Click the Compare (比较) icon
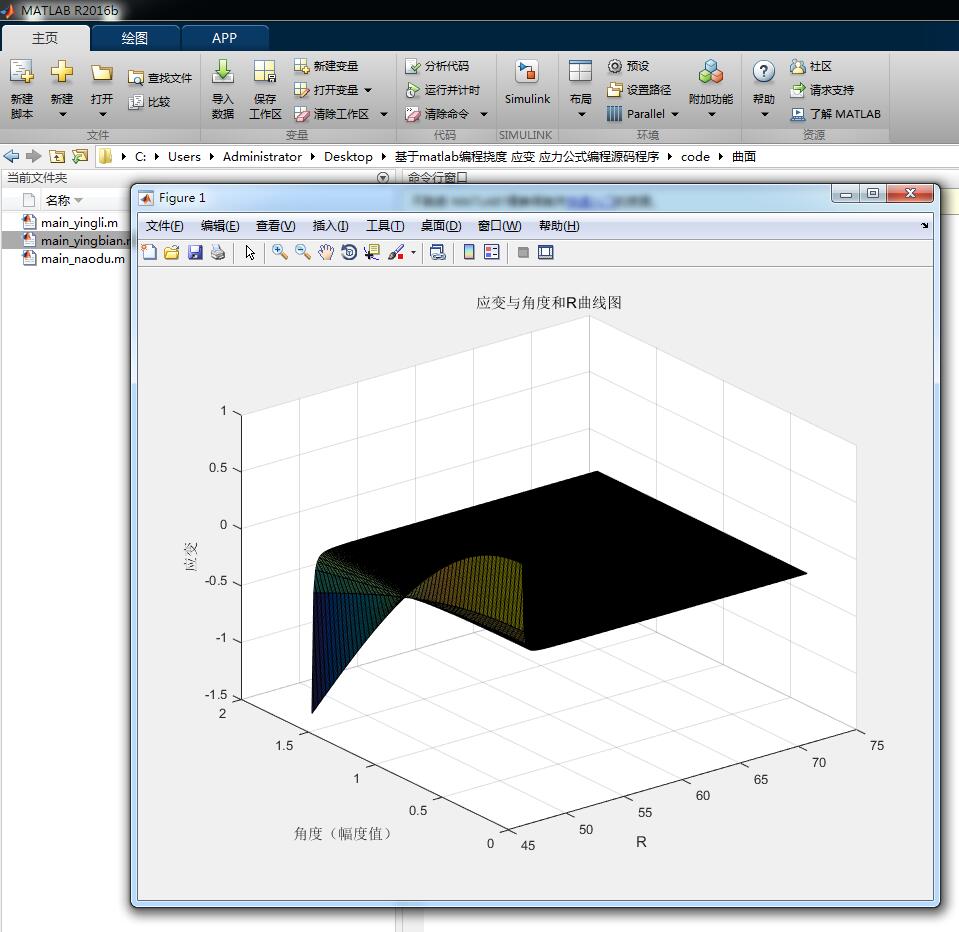The height and width of the screenshot is (932, 959). 135,102
